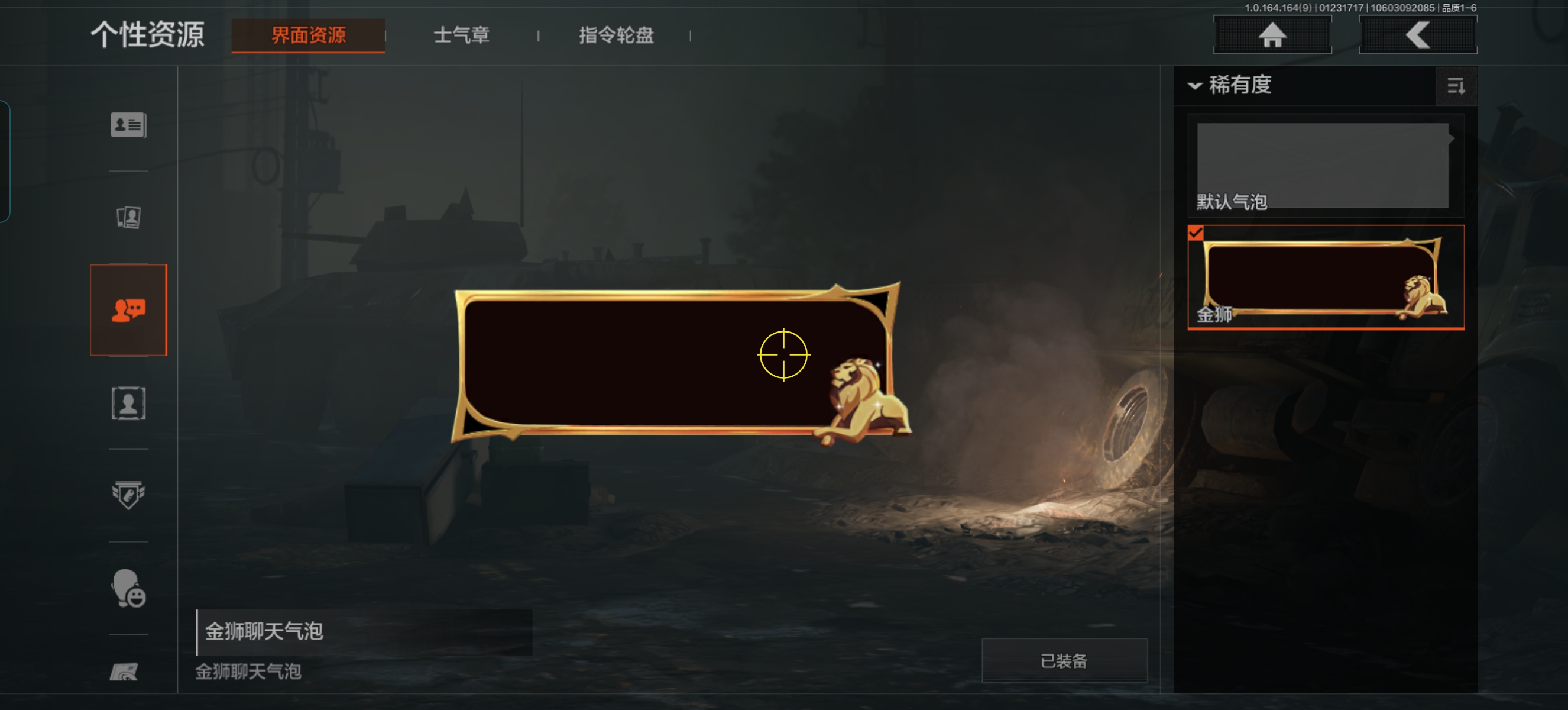Open the avatar frame sidebar icon
The image size is (1568, 710).
(128, 403)
